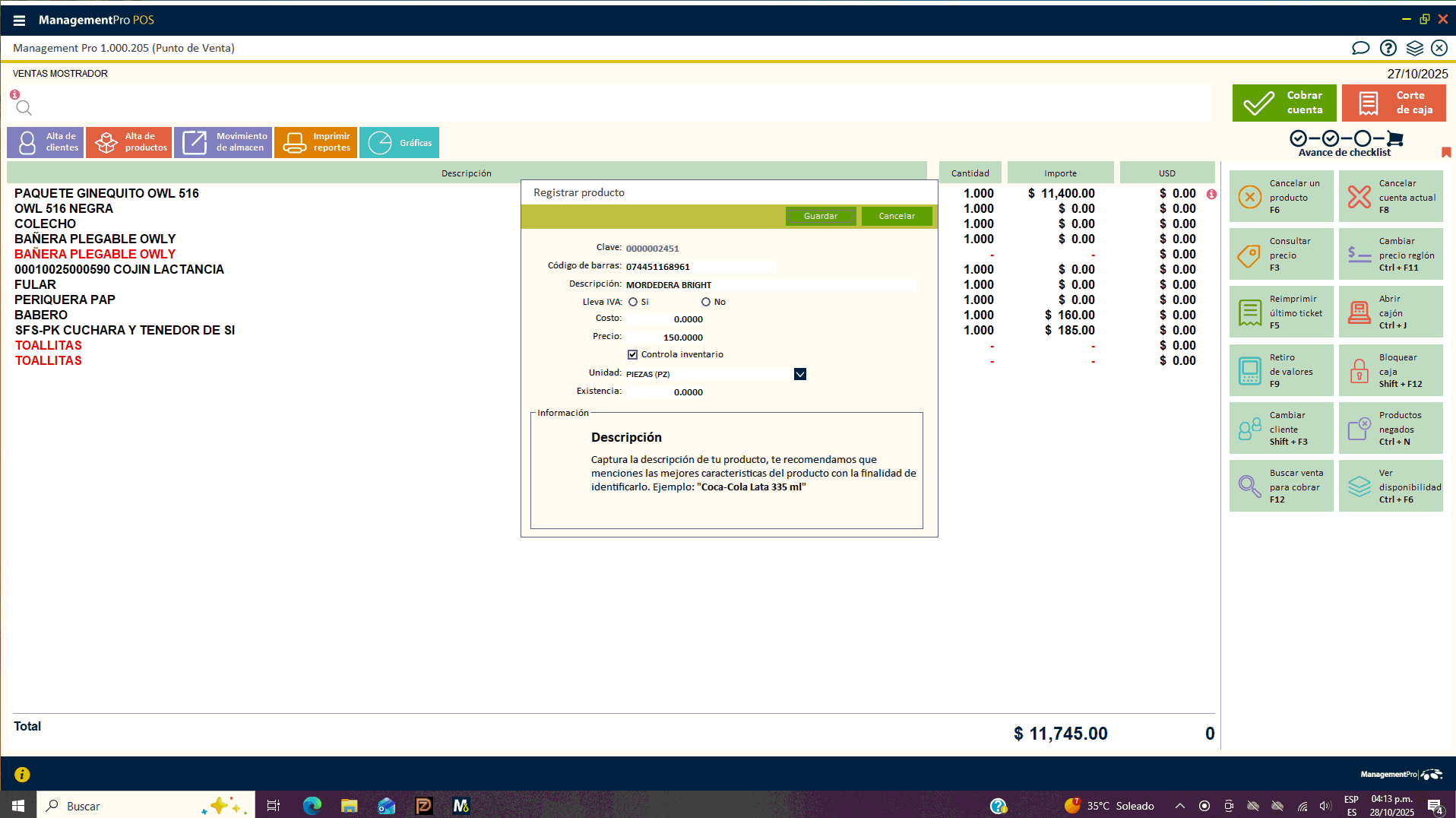The width and height of the screenshot is (1456, 818).
Task: Expand the Unidad dropdown list
Action: click(799, 374)
